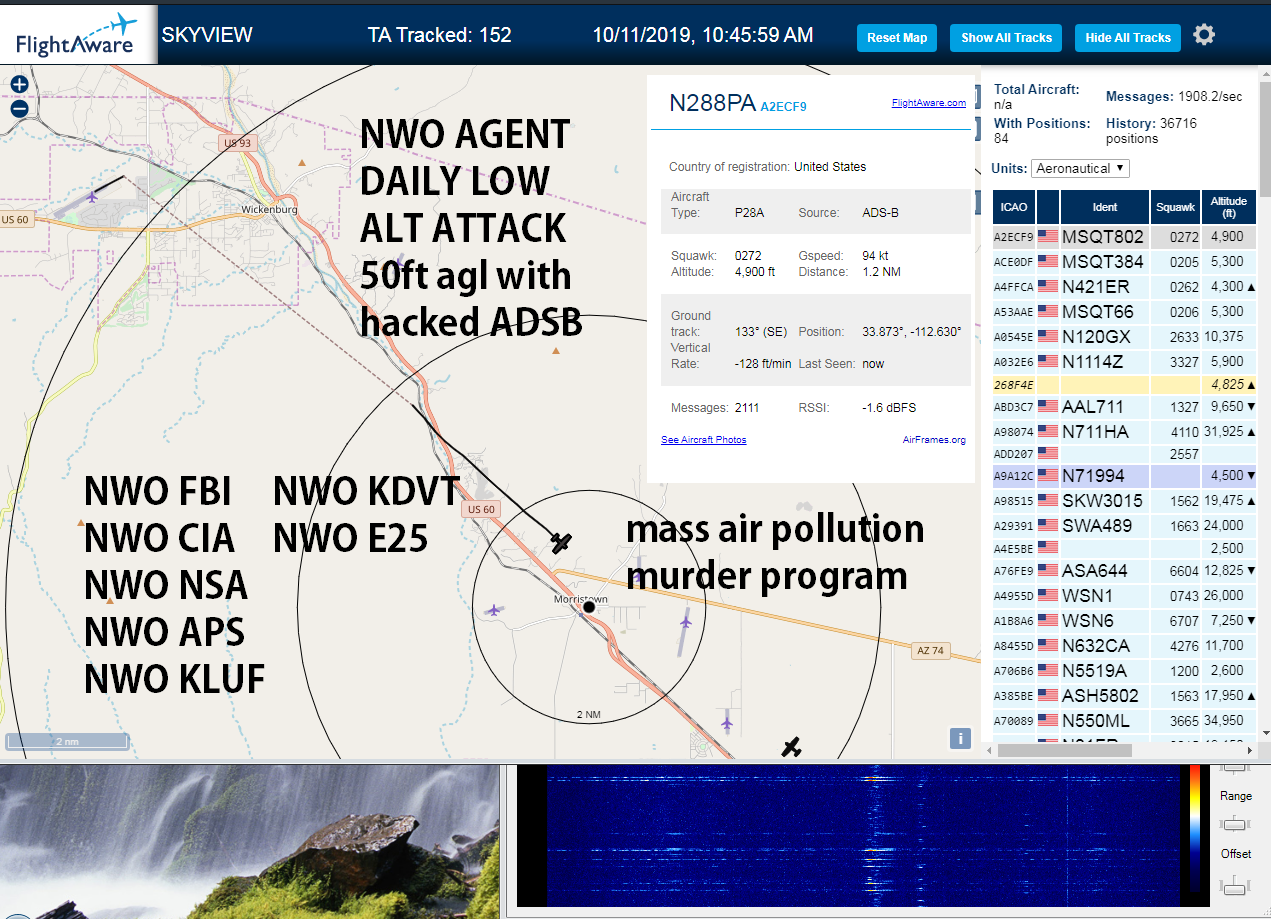Viewport: 1271px width, 919px height.
Task: Click the waterfall spectrum display
Action: click(x=864, y=836)
